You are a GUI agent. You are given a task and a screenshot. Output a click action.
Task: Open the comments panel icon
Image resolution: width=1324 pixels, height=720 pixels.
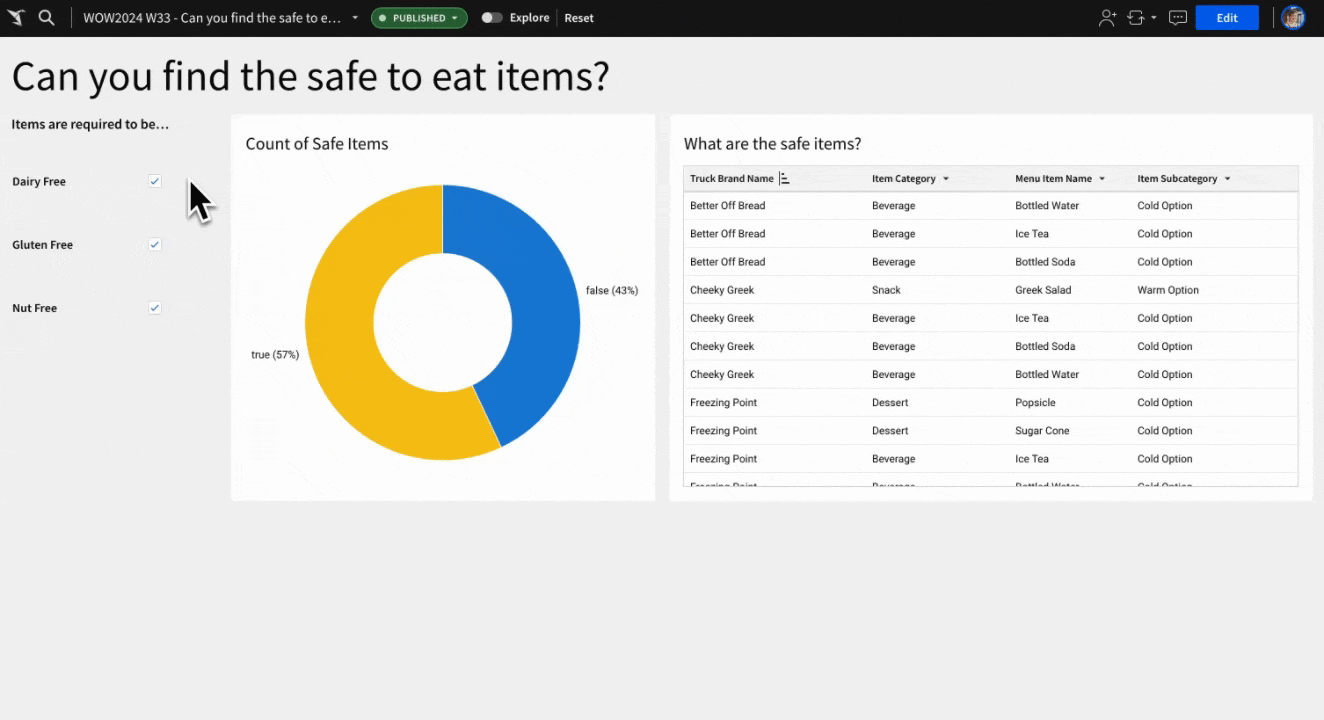[x=1178, y=18]
